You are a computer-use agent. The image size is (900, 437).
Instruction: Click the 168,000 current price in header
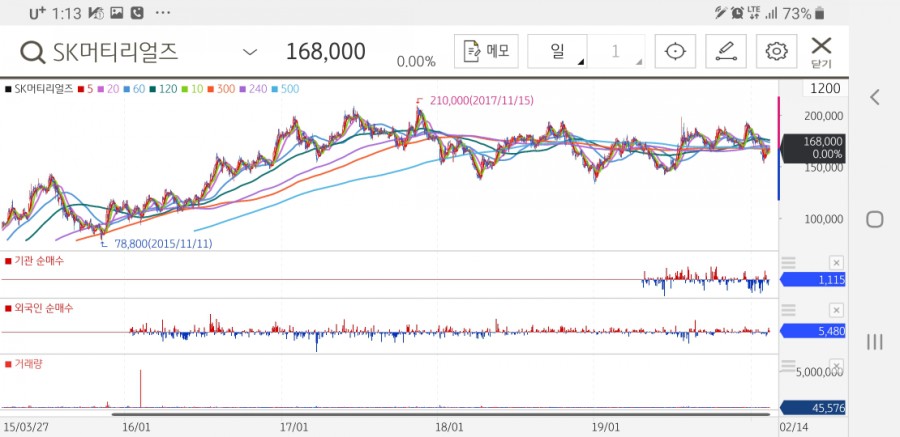(x=325, y=52)
